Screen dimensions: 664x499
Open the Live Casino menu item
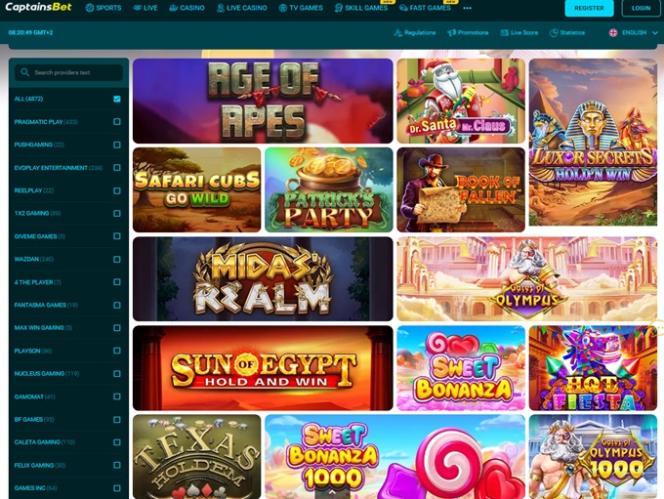[242, 8]
